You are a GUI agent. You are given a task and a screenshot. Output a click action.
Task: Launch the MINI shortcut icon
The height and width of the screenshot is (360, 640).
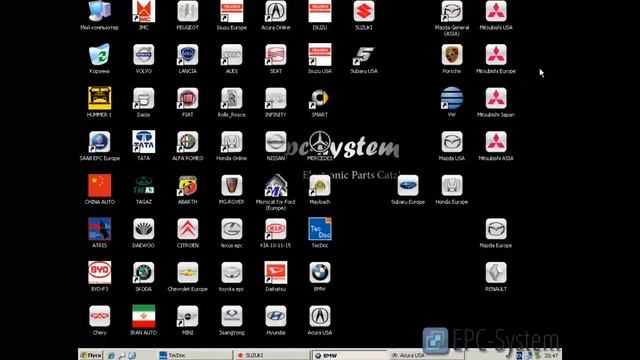(x=188, y=316)
